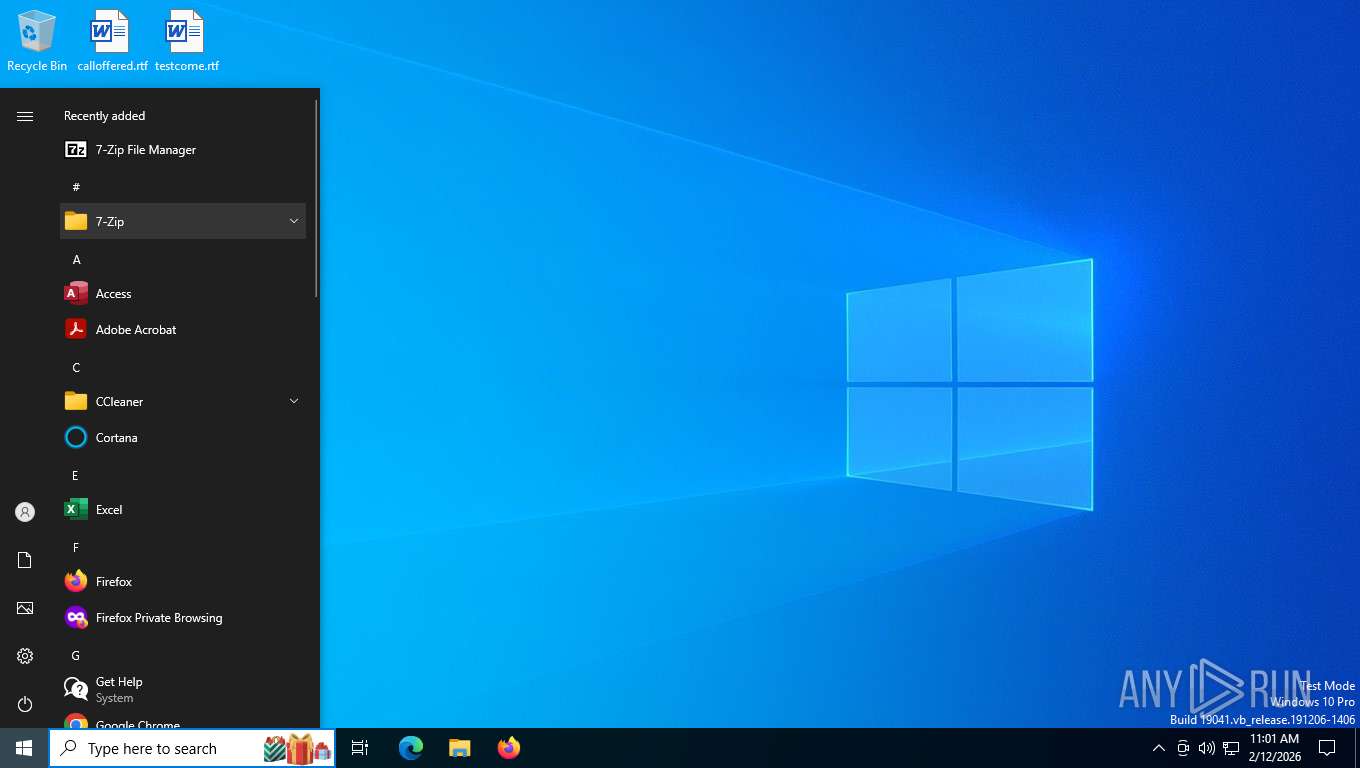Launch Google Chrome from the app list
This screenshot has height=768, width=1360.
click(183, 720)
